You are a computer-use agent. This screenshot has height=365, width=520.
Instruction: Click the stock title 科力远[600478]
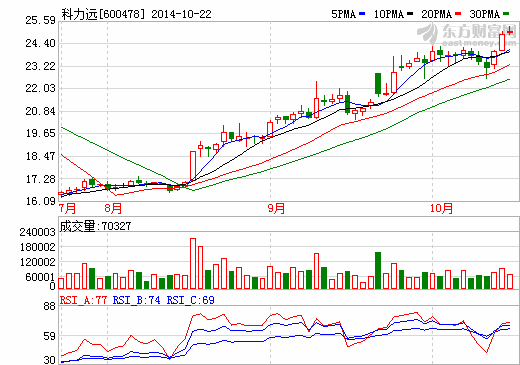pyautogui.click(x=103, y=14)
